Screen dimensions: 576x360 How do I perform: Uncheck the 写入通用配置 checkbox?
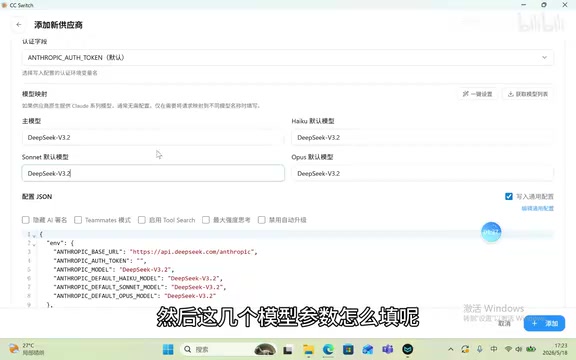[x=509, y=197]
